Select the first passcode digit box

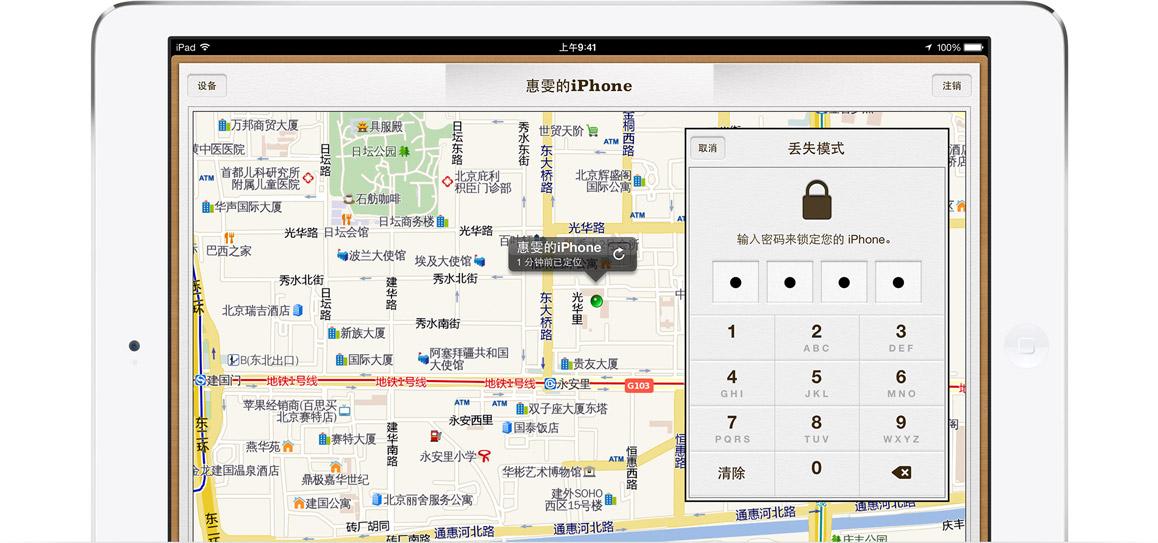[735, 281]
